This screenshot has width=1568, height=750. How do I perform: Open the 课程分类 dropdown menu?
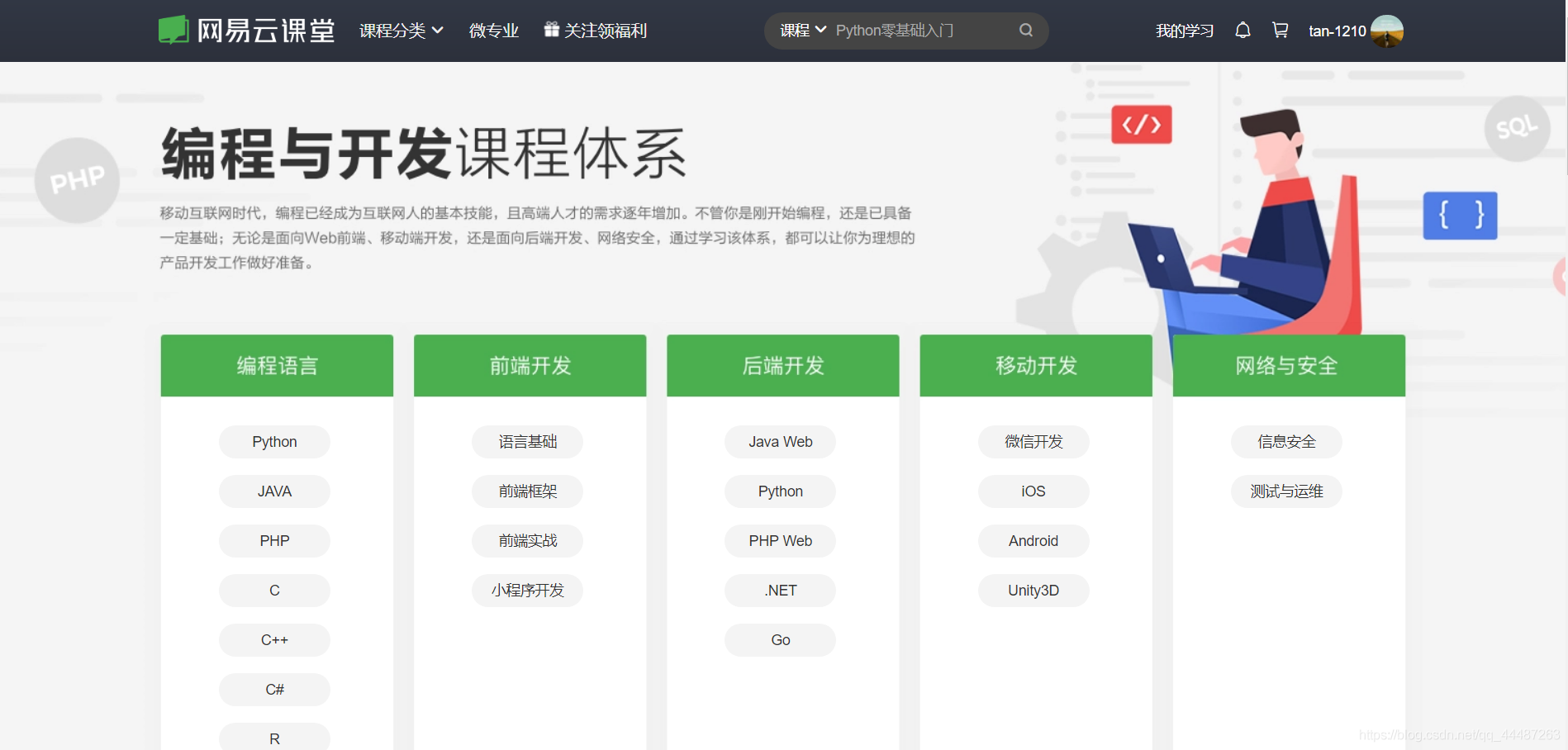402,31
